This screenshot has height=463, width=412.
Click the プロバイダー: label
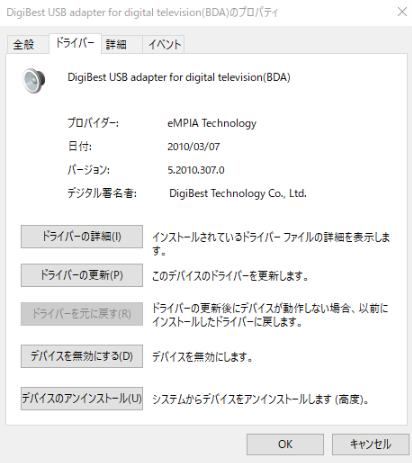tap(93, 123)
